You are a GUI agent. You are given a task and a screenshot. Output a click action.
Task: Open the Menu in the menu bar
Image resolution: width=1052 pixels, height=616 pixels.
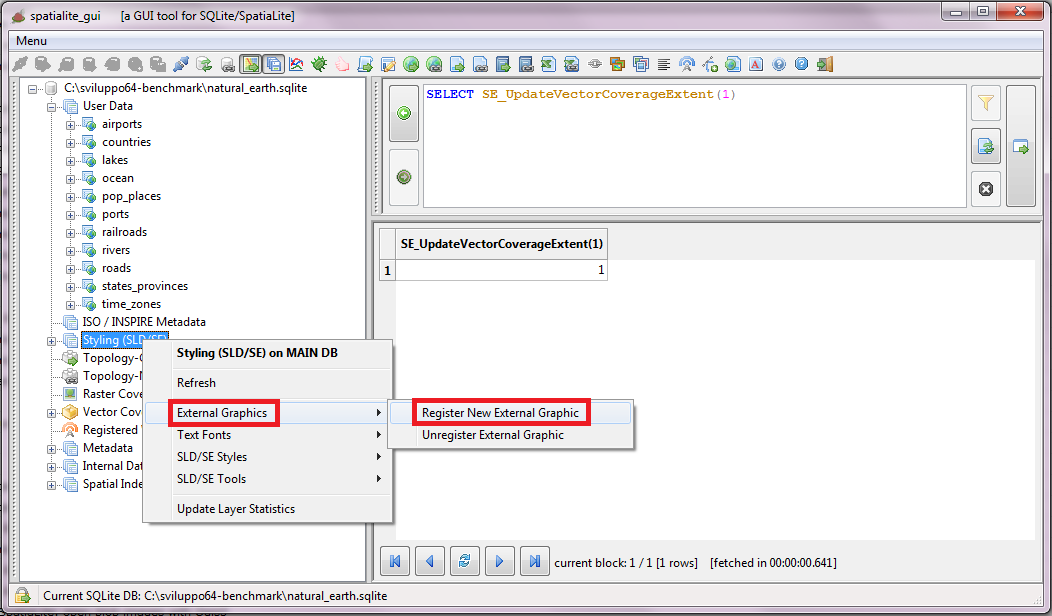pos(32,41)
